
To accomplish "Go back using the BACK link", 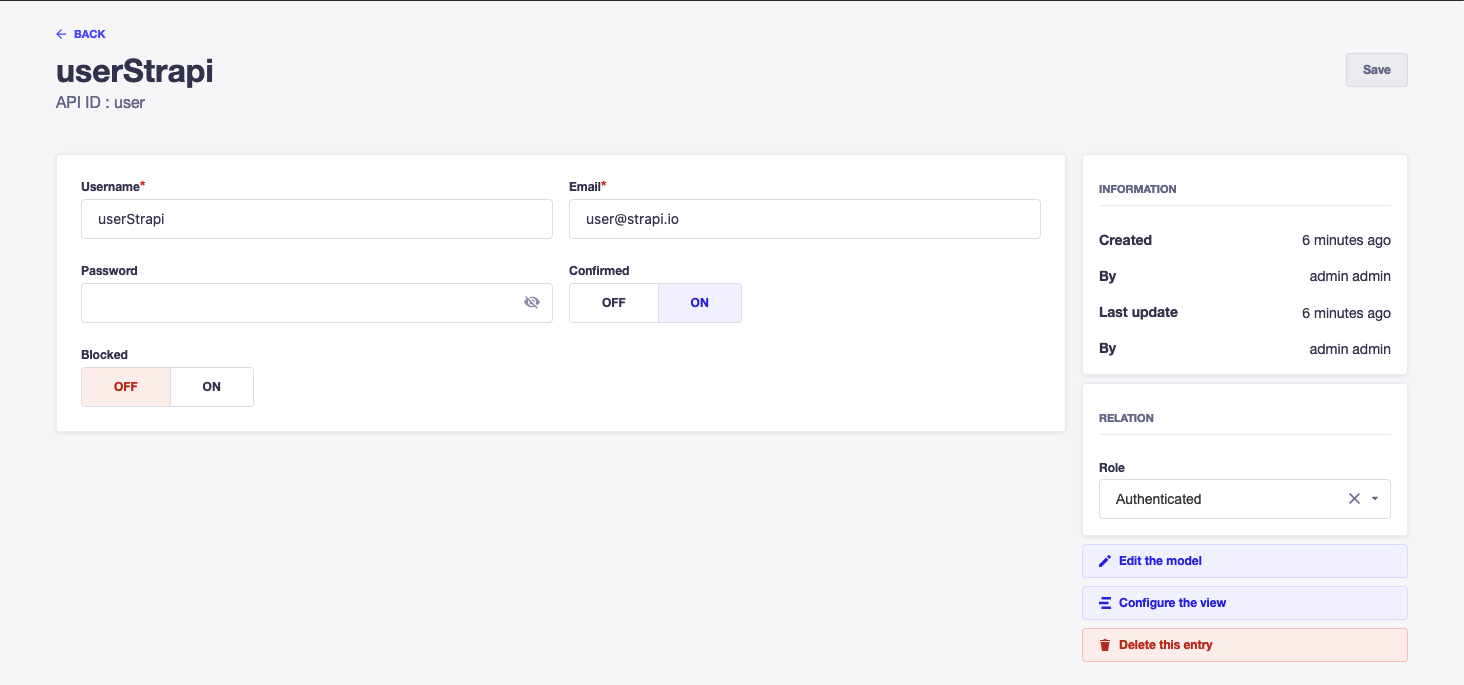I will coord(81,34).
